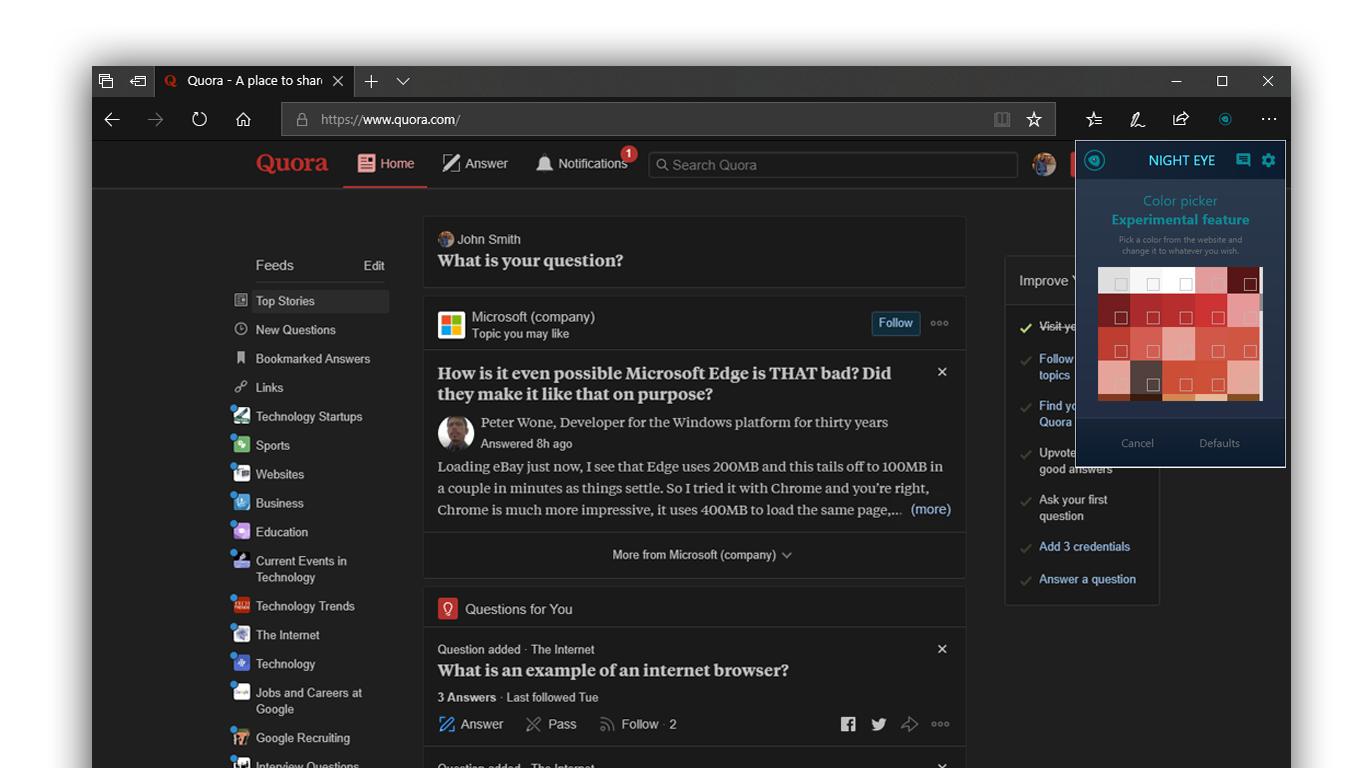Image resolution: width=1366 pixels, height=768 pixels.
Task: Dismiss the internet browser question
Action: [x=942, y=649]
